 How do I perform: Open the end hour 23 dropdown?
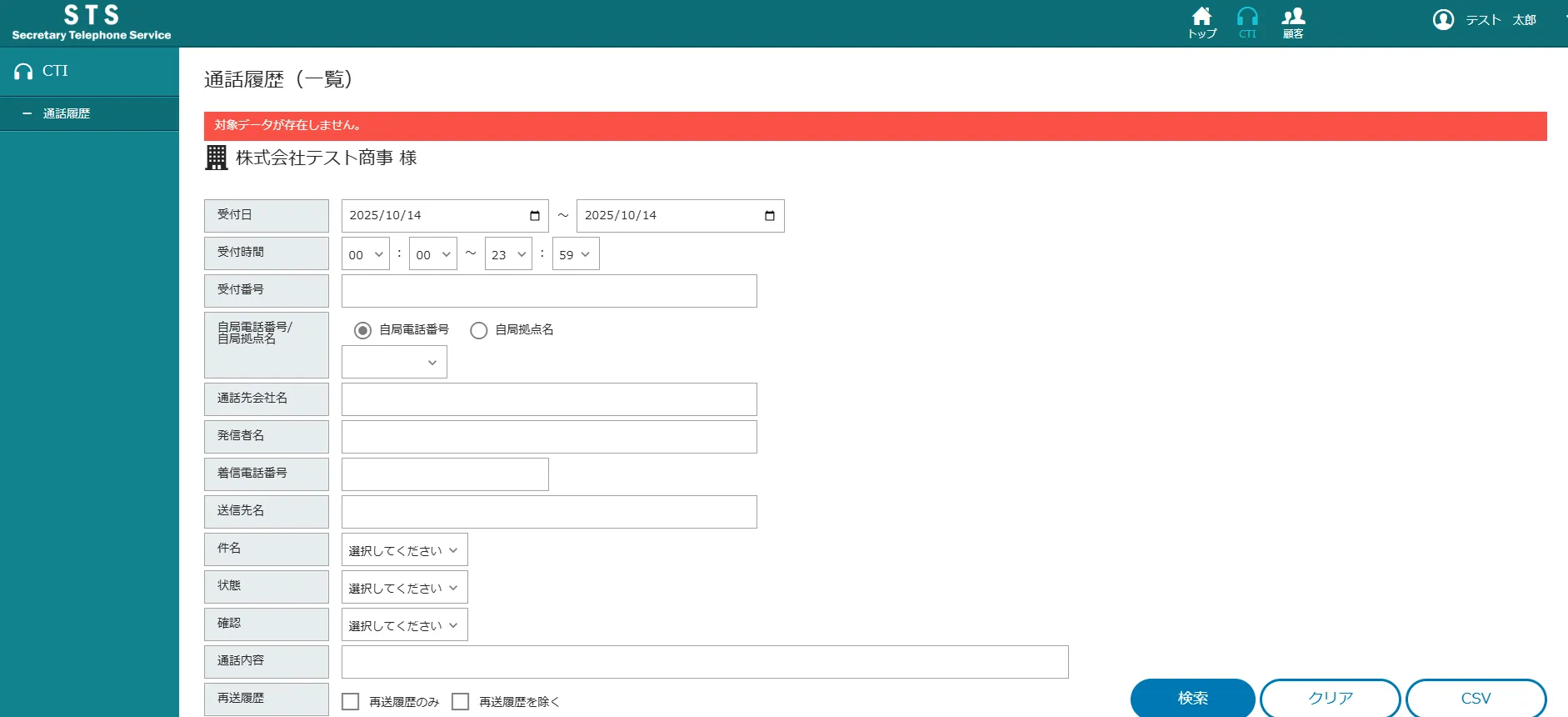click(508, 254)
